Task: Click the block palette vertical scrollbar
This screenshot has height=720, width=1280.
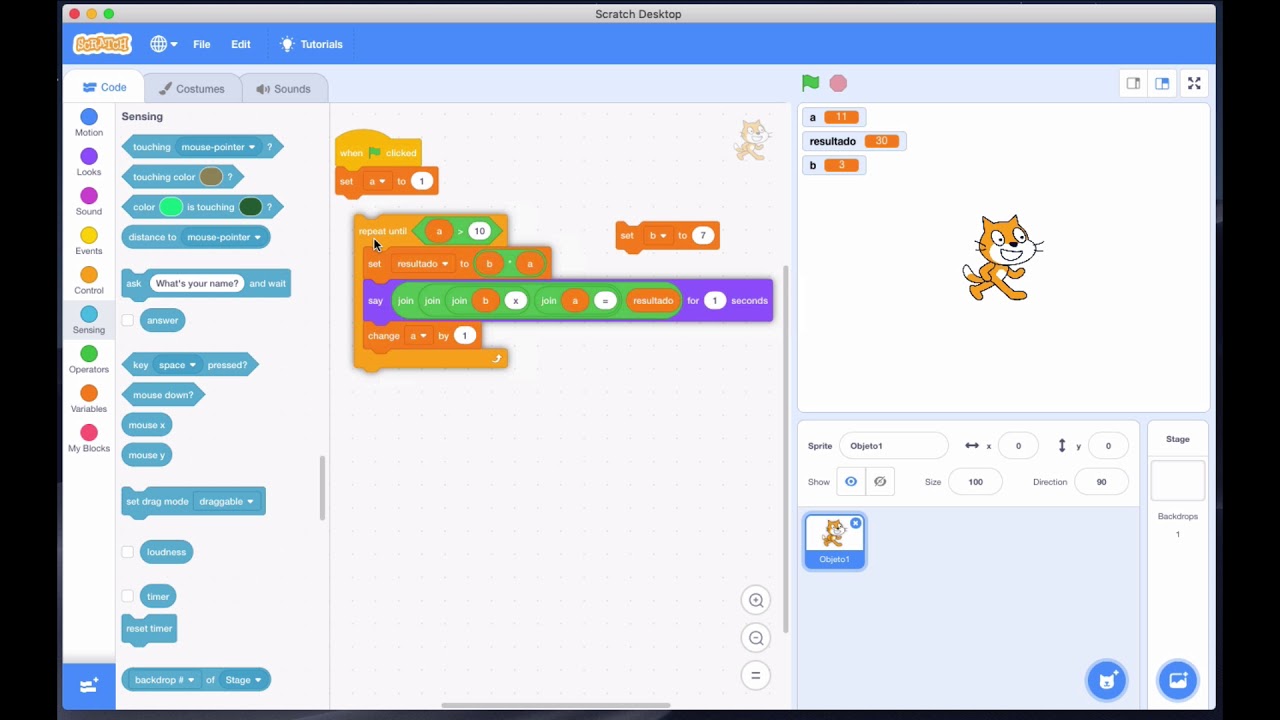Action: [x=322, y=488]
